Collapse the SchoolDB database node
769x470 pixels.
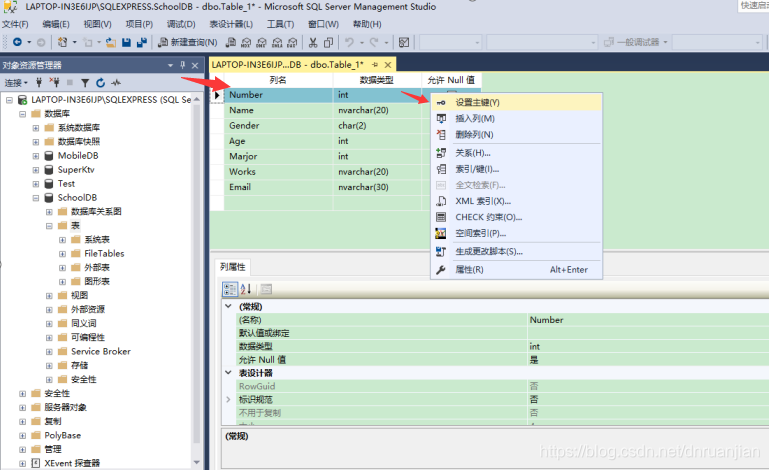(x=36, y=198)
